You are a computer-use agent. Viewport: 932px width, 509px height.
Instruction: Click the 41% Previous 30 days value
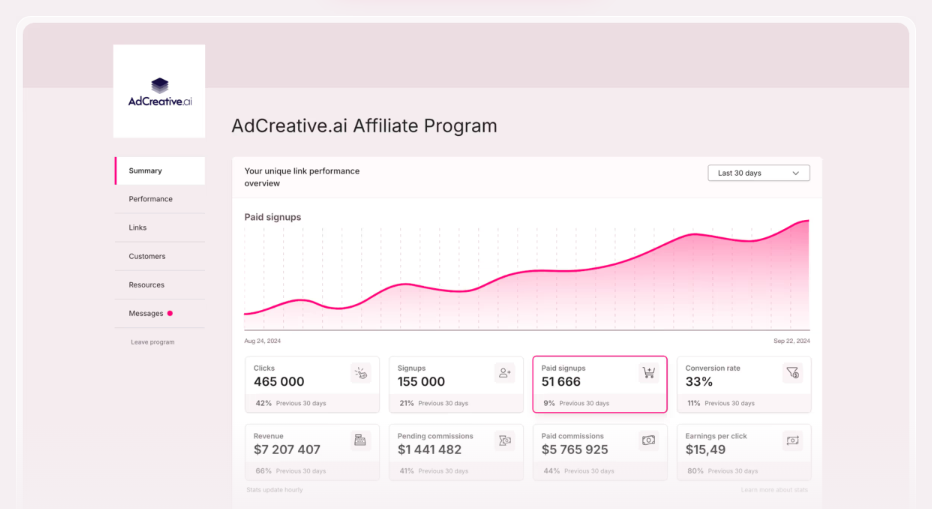pos(434,471)
